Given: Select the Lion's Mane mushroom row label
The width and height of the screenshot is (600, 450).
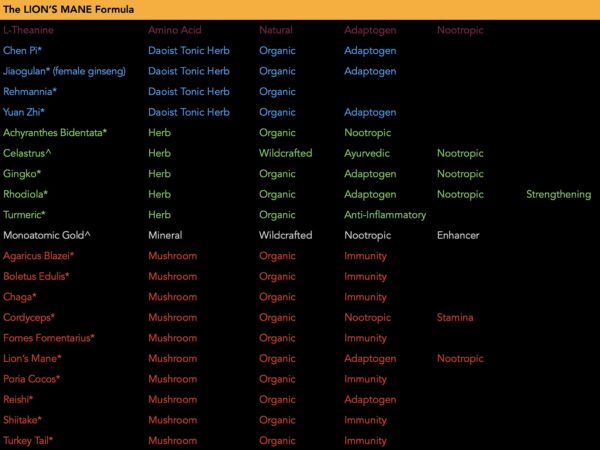Looking at the screenshot, I should pos(33,358).
